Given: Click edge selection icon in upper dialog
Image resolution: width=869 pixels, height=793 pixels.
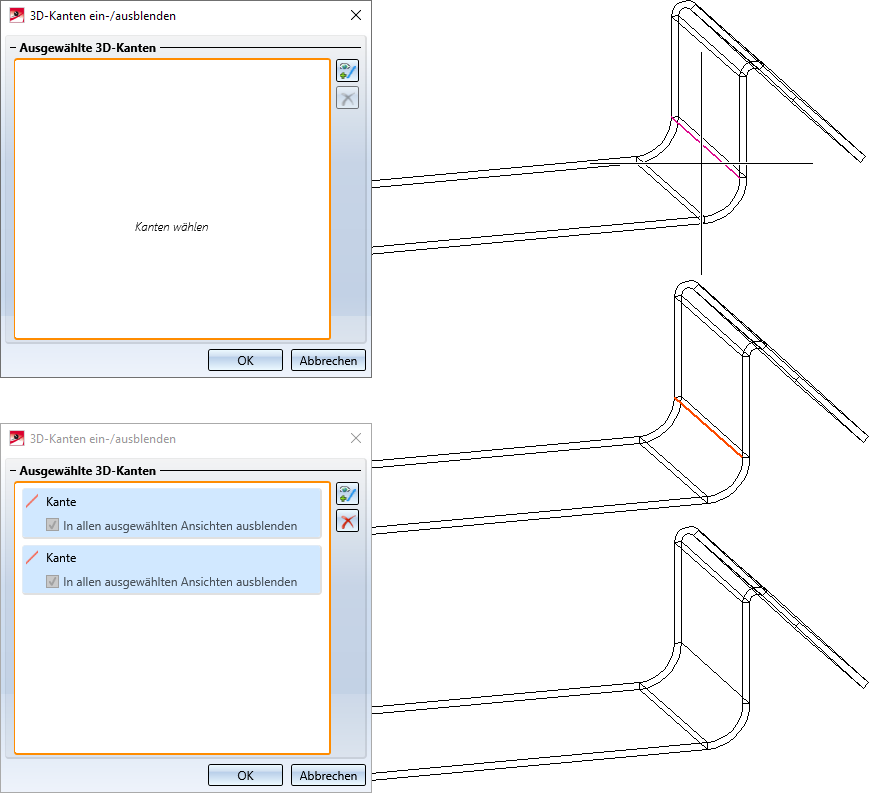Looking at the screenshot, I should tap(347, 71).
